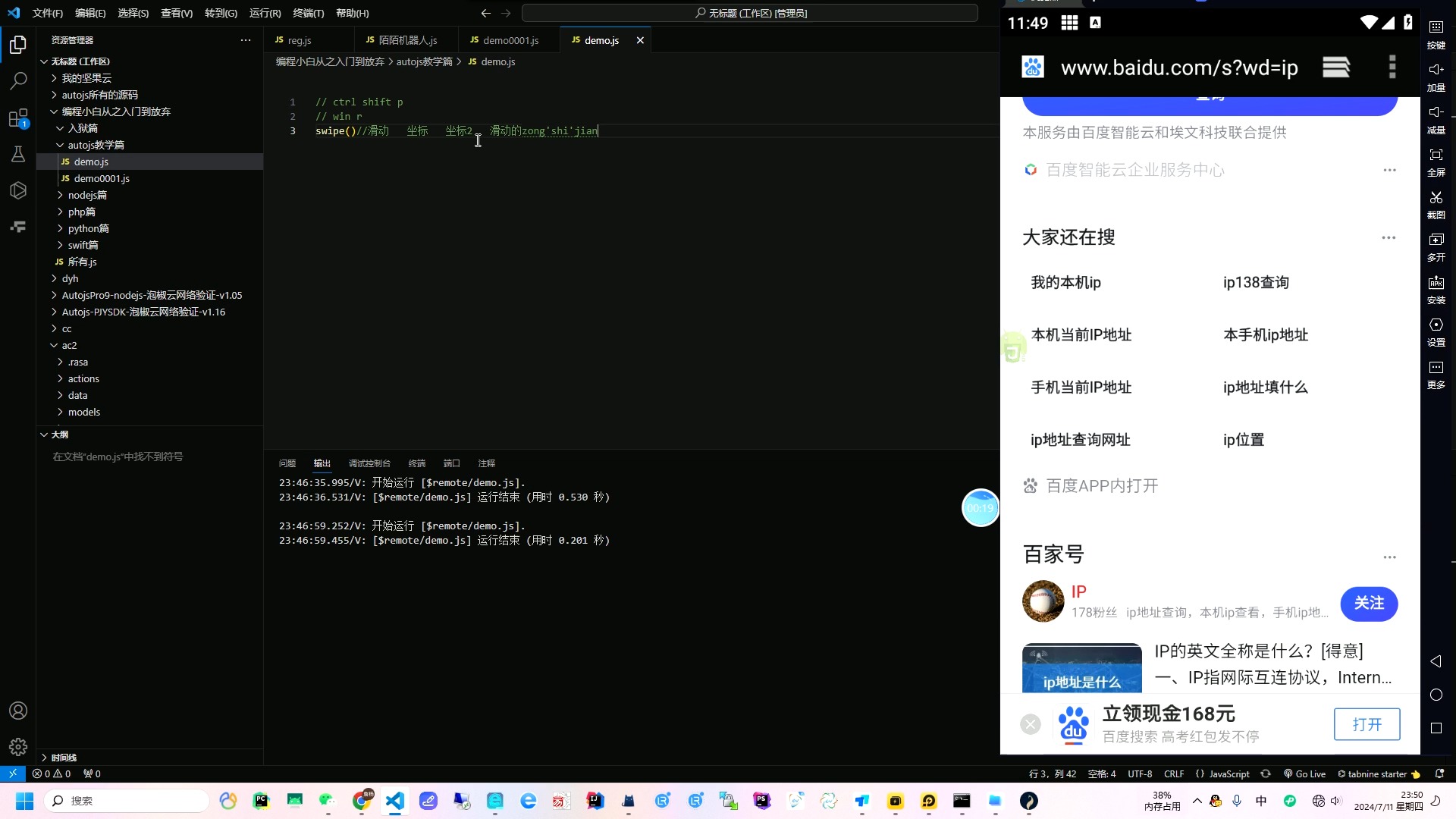Screen dimensions: 1456x819
Task: Open the Search panel in the activity bar
Action: click(x=18, y=81)
